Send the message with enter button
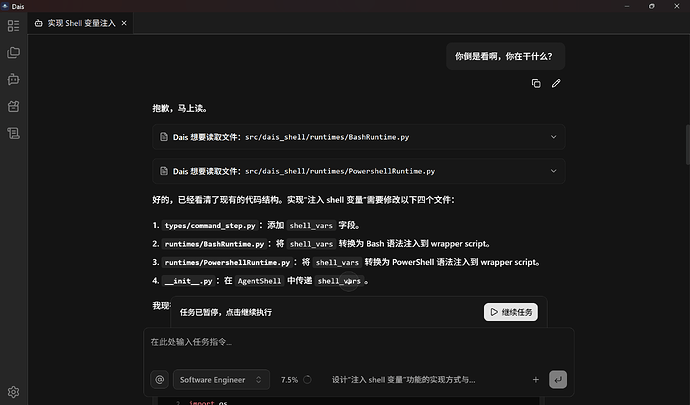 [x=558, y=379]
